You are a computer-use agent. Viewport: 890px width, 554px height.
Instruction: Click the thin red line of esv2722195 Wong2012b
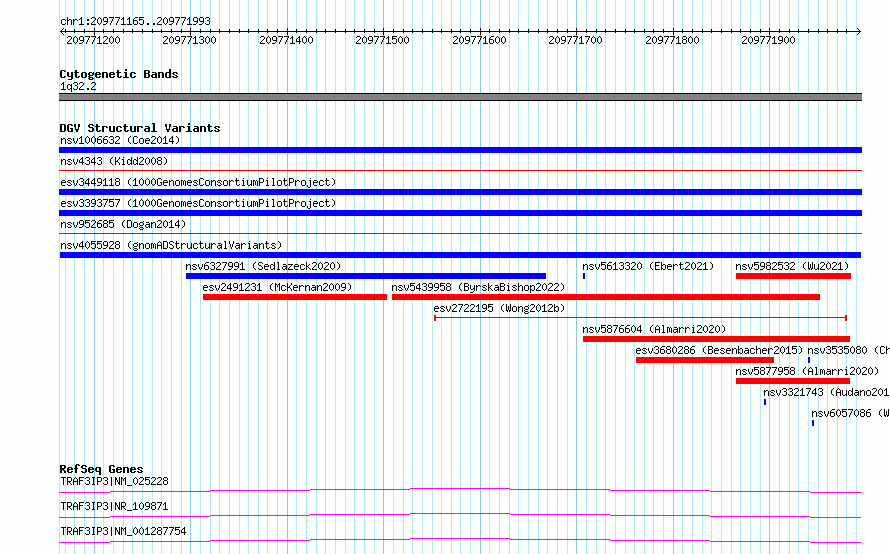click(x=640, y=318)
